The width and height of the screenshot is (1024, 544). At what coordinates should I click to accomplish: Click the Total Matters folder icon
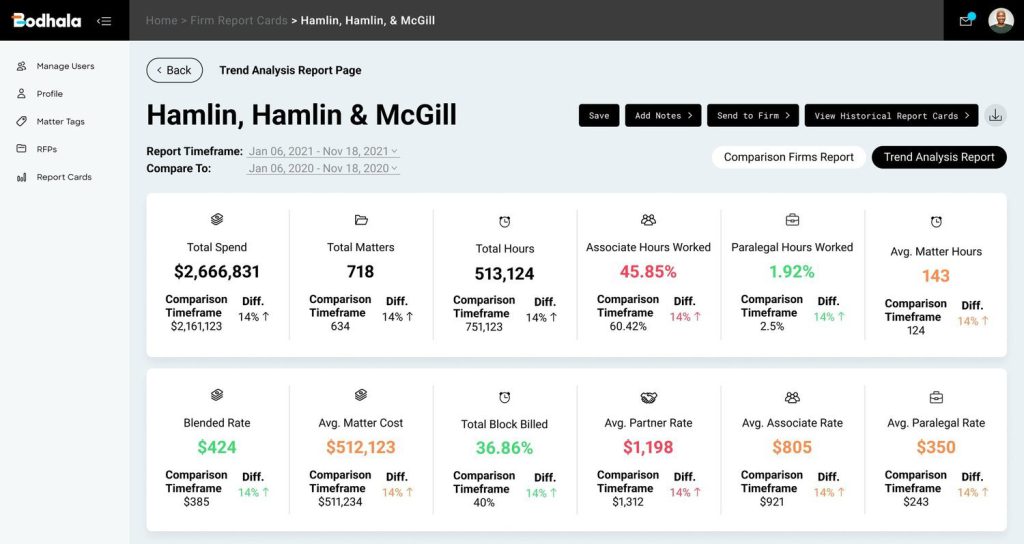[x=360, y=219]
